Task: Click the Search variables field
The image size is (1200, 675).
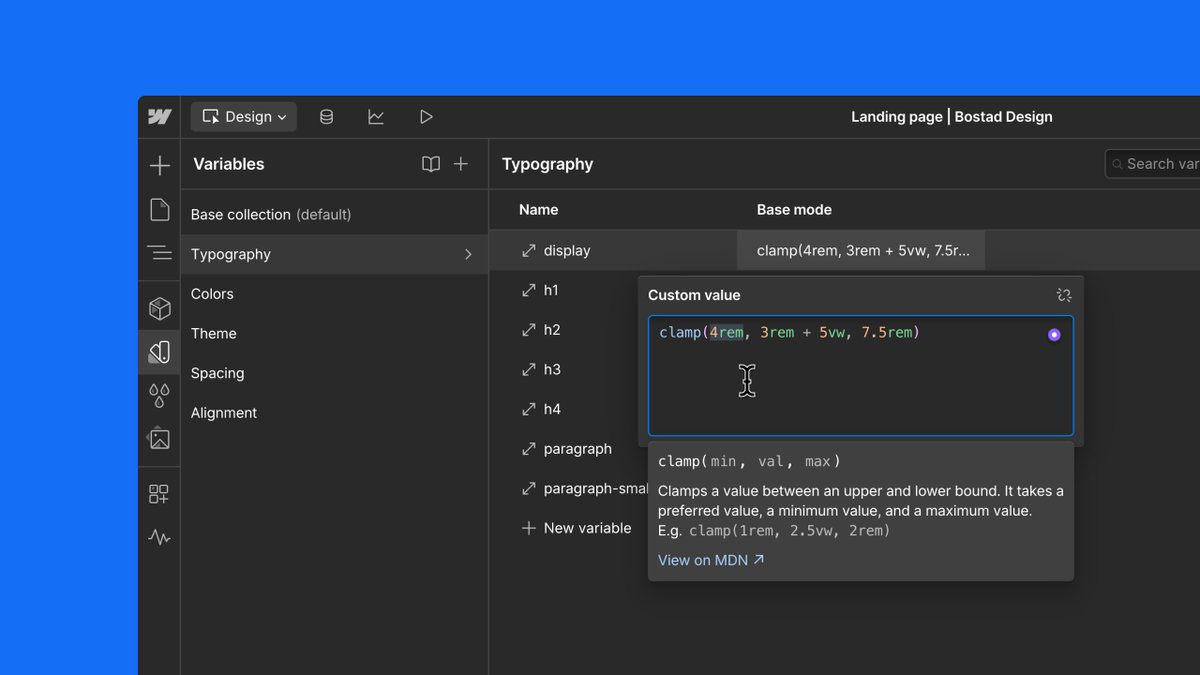Action: pyautogui.click(x=1153, y=164)
